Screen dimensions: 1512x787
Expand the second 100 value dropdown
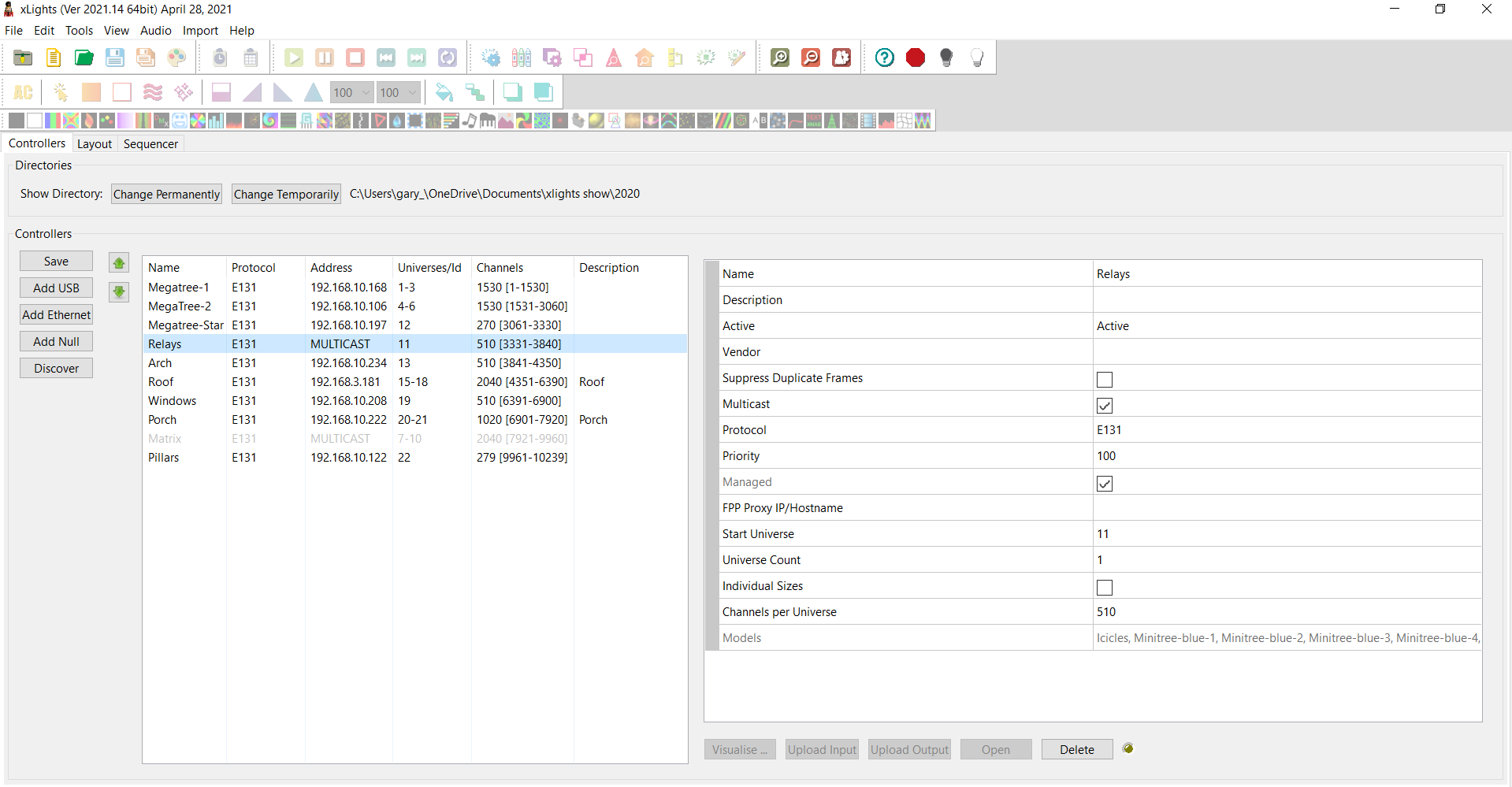[x=411, y=92]
